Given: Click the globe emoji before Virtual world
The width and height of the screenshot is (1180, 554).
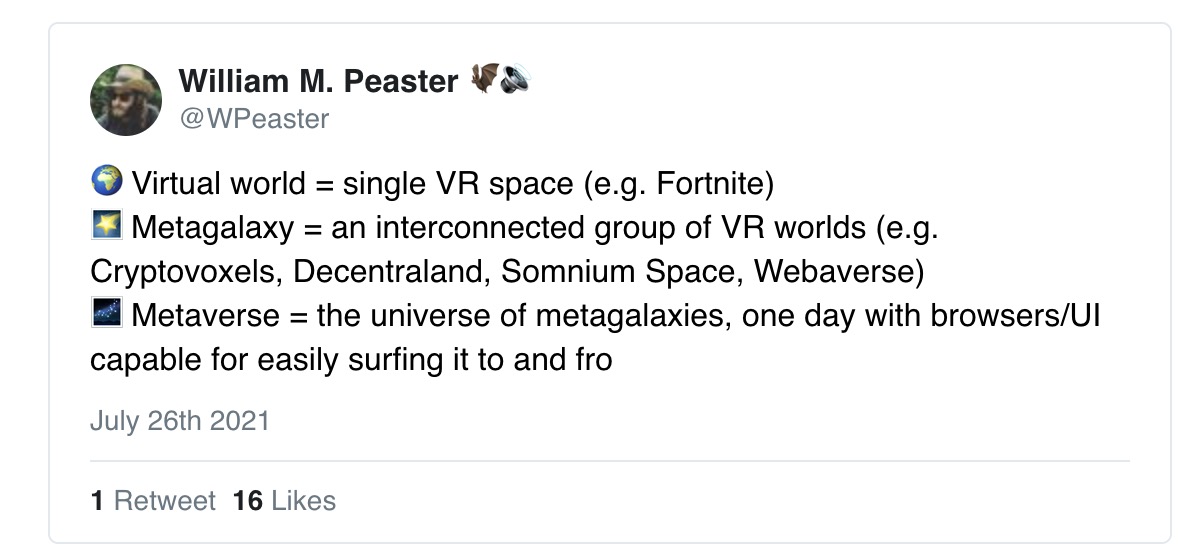Looking at the screenshot, I should coord(106,181).
